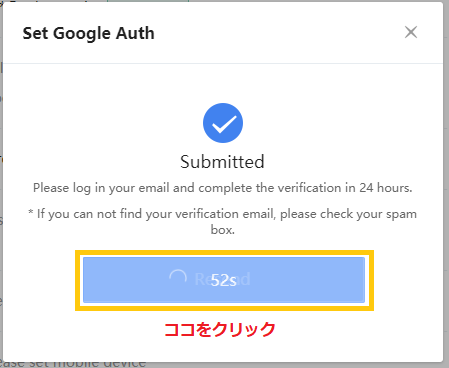The image size is (449, 368).
Task: Click the '52s' countdown label
Action: tap(224, 280)
